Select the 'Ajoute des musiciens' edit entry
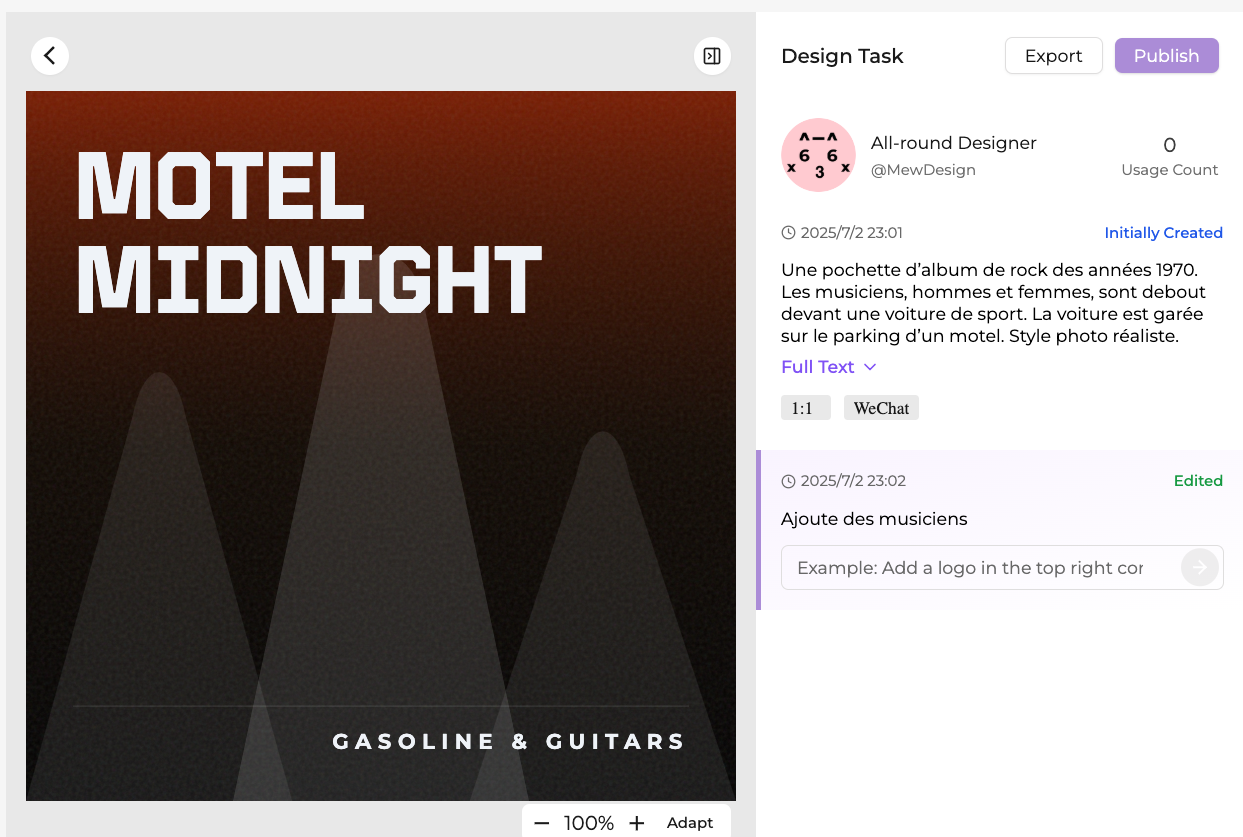1243x837 pixels. (x=874, y=519)
